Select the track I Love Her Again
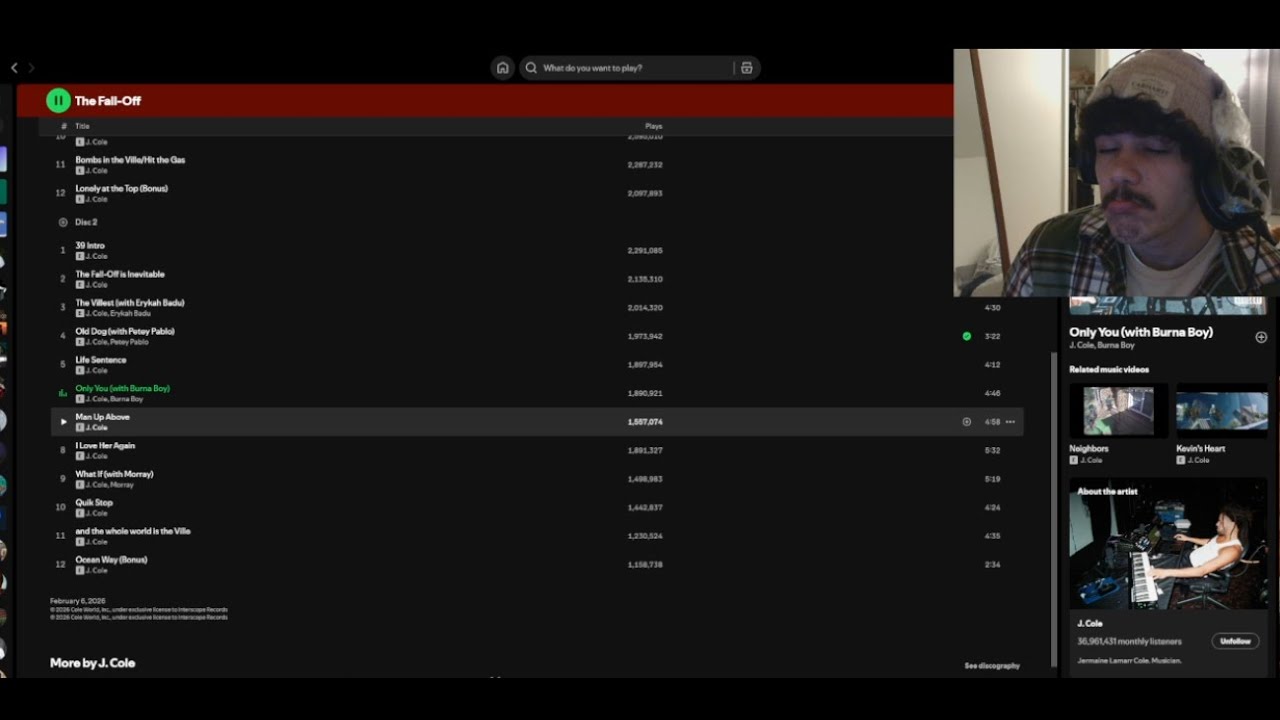 pos(105,445)
